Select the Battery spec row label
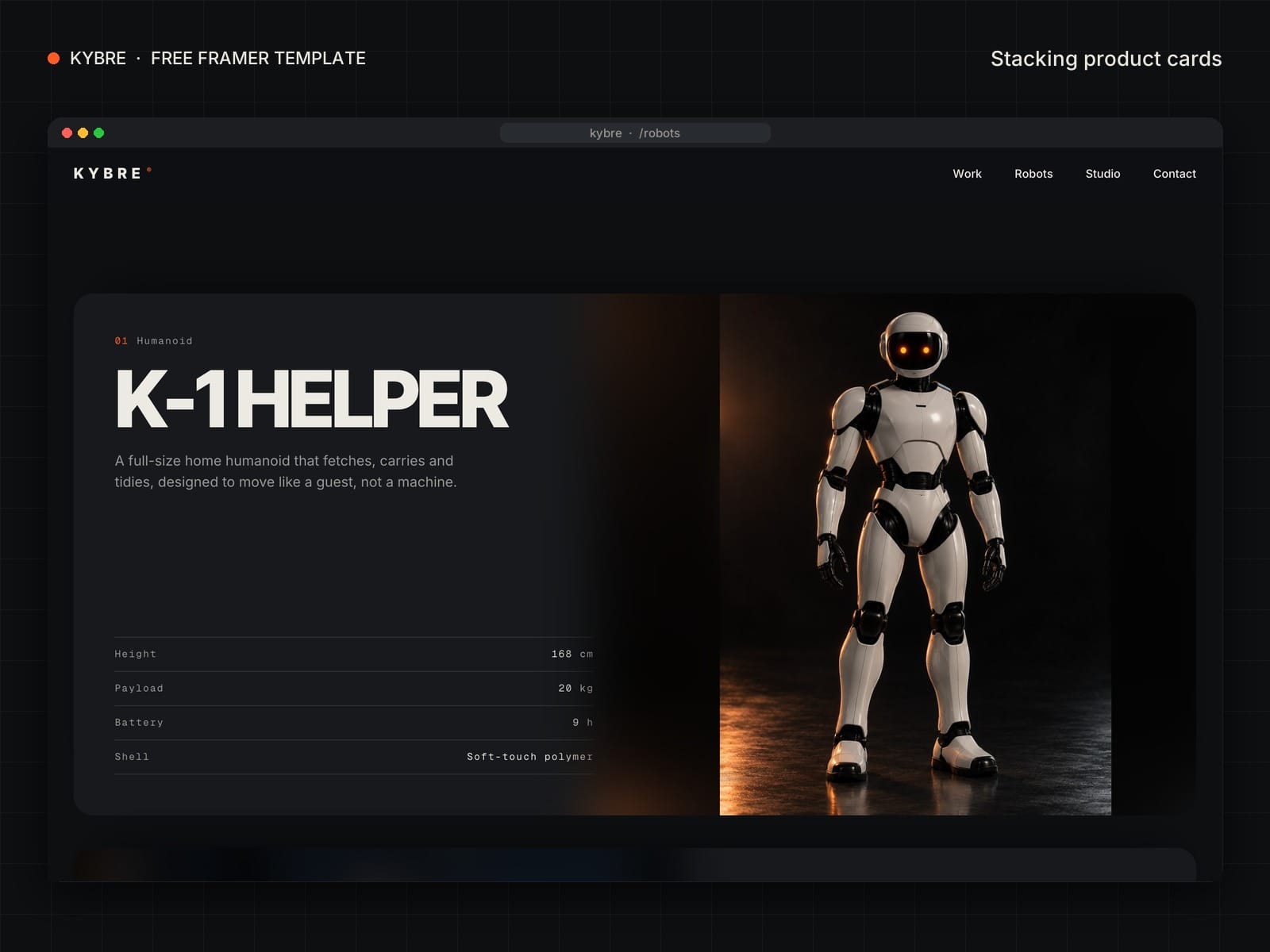The width and height of the screenshot is (1270, 952). point(139,723)
